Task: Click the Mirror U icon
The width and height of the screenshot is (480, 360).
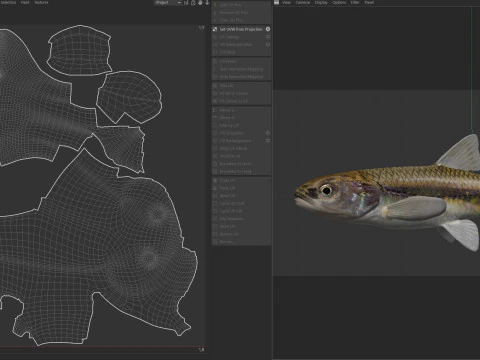Action: tap(215, 110)
